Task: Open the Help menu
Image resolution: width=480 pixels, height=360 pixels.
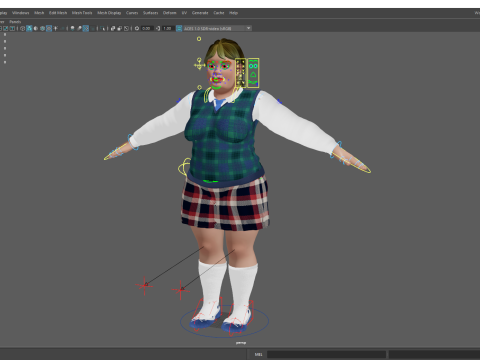Action: 233,13
